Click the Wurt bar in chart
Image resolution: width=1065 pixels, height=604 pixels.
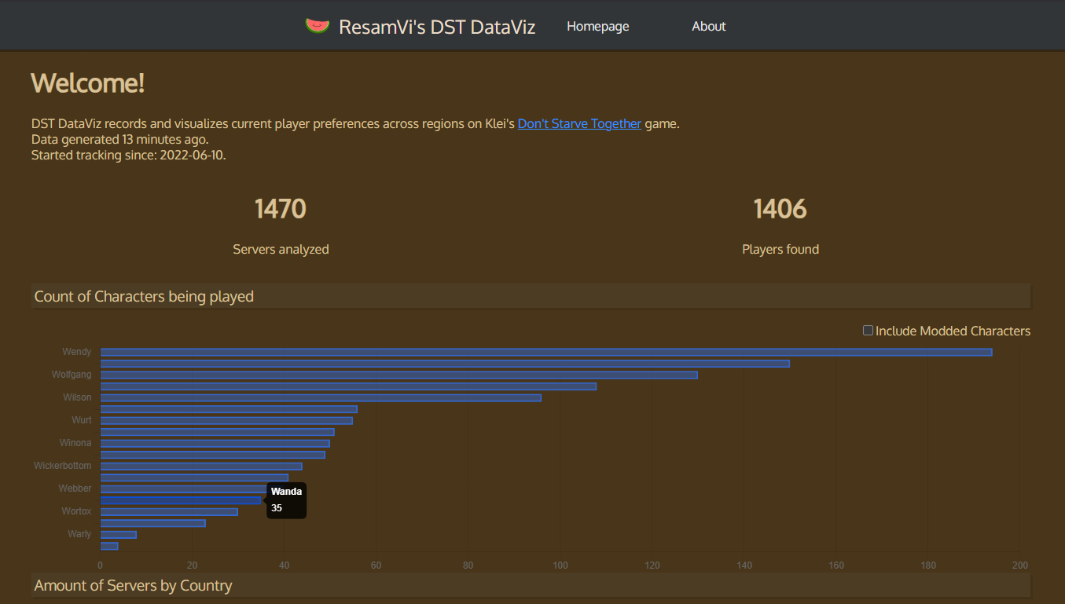click(226, 421)
